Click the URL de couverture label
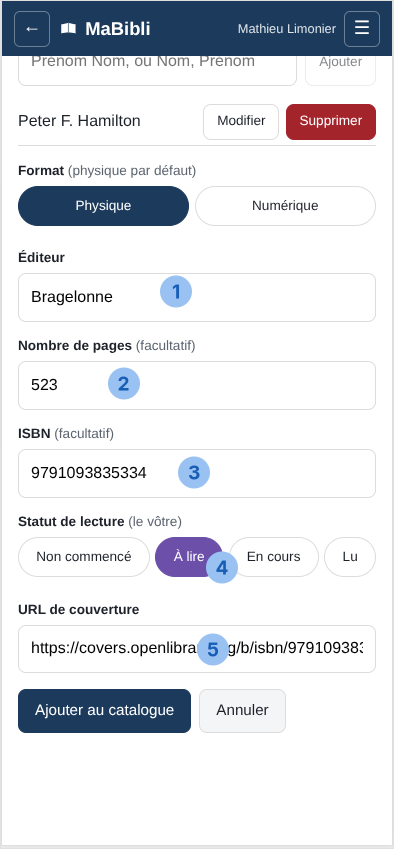 pyautogui.click(x=79, y=610)
